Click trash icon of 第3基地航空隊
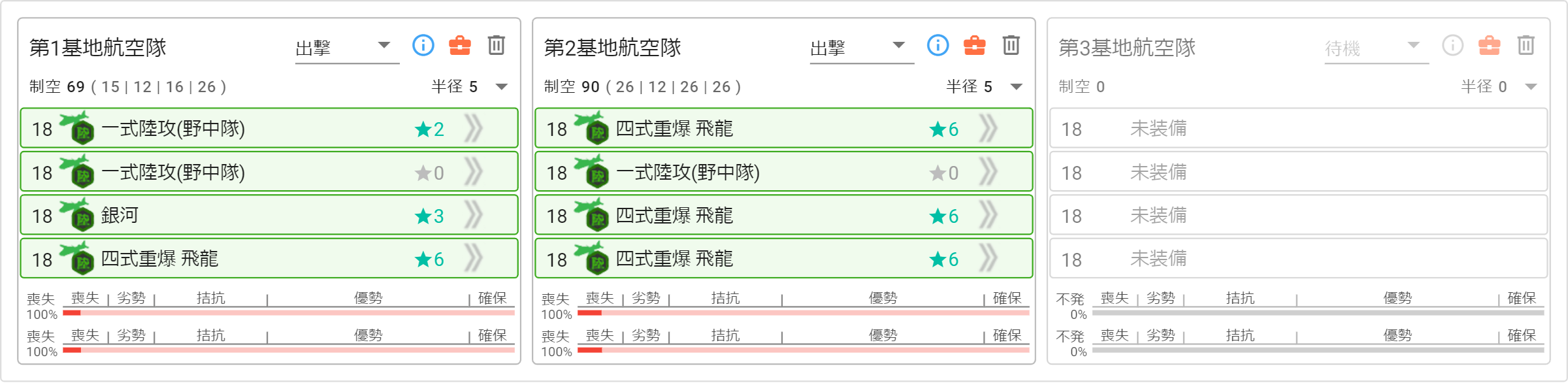Screen dimensions: 1568x383 click(1526, 45)
